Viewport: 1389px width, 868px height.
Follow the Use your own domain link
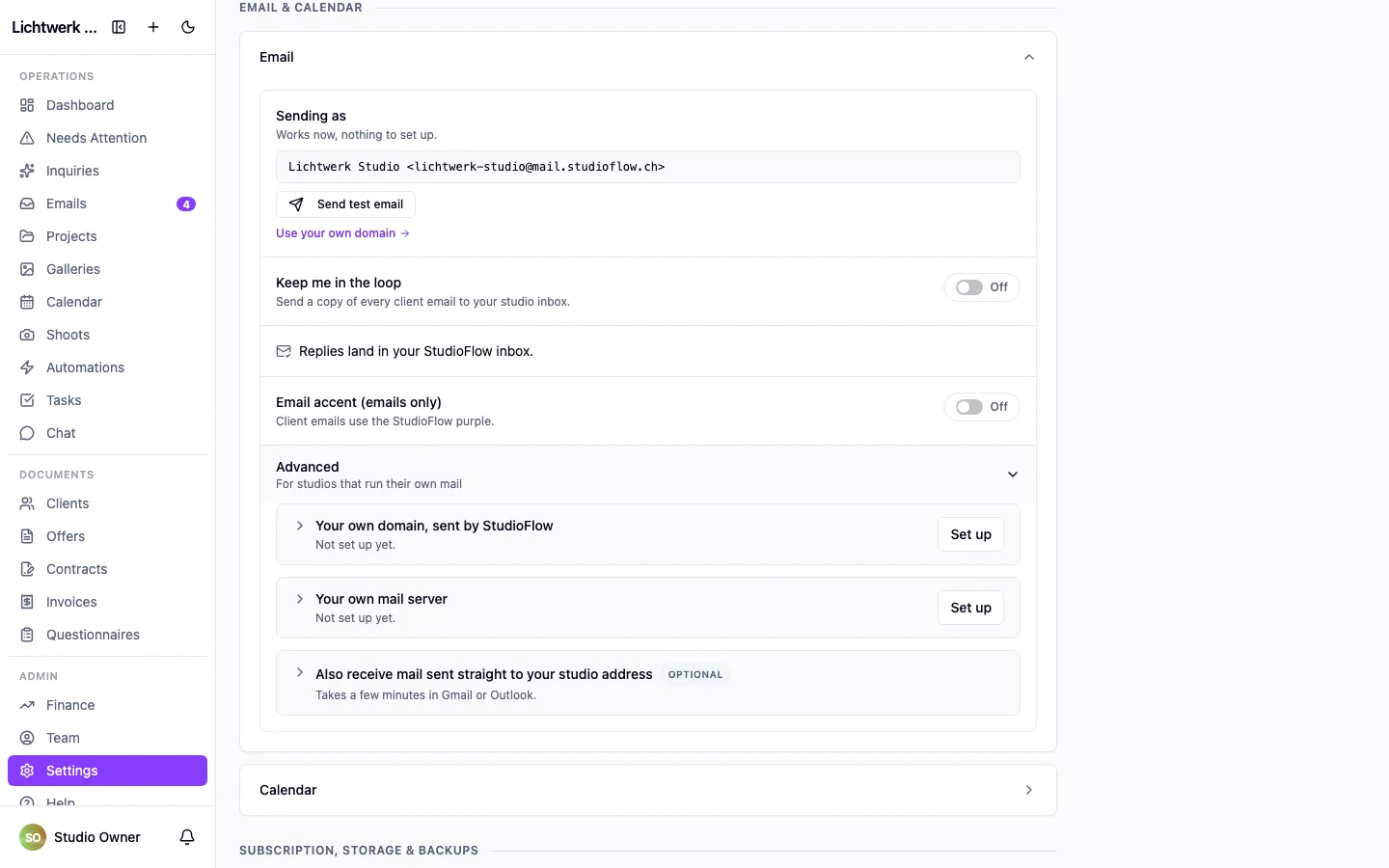342,233
